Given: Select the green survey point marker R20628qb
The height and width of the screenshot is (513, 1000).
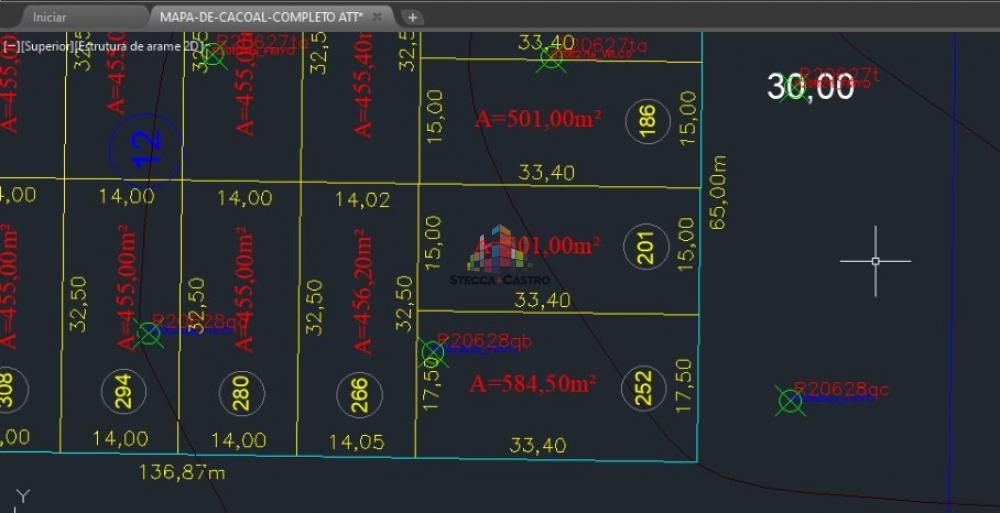Looking at the screenshot, I should click(x=432, y=353).
